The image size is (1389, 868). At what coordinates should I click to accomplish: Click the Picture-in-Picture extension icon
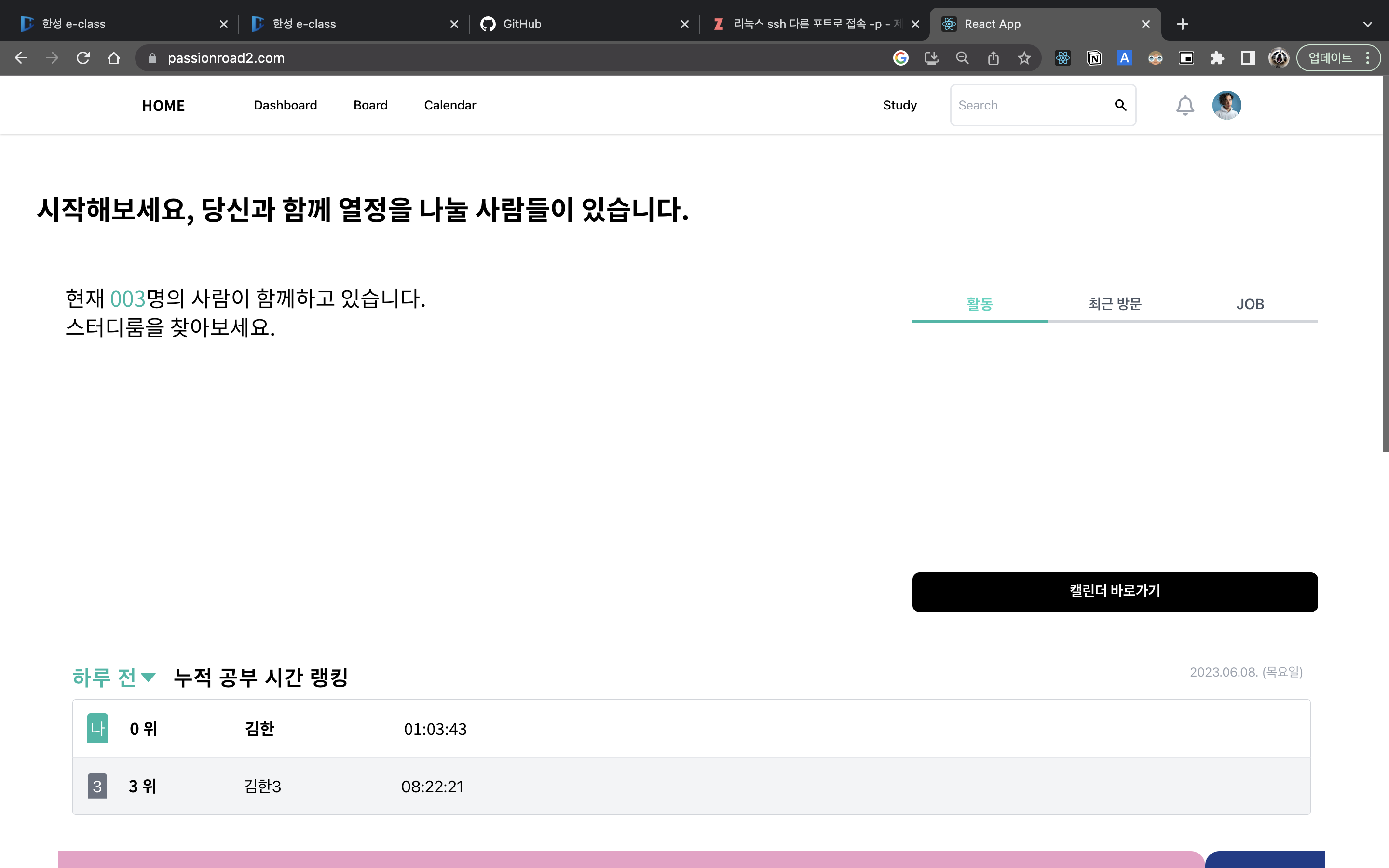tap(1186, 57)
